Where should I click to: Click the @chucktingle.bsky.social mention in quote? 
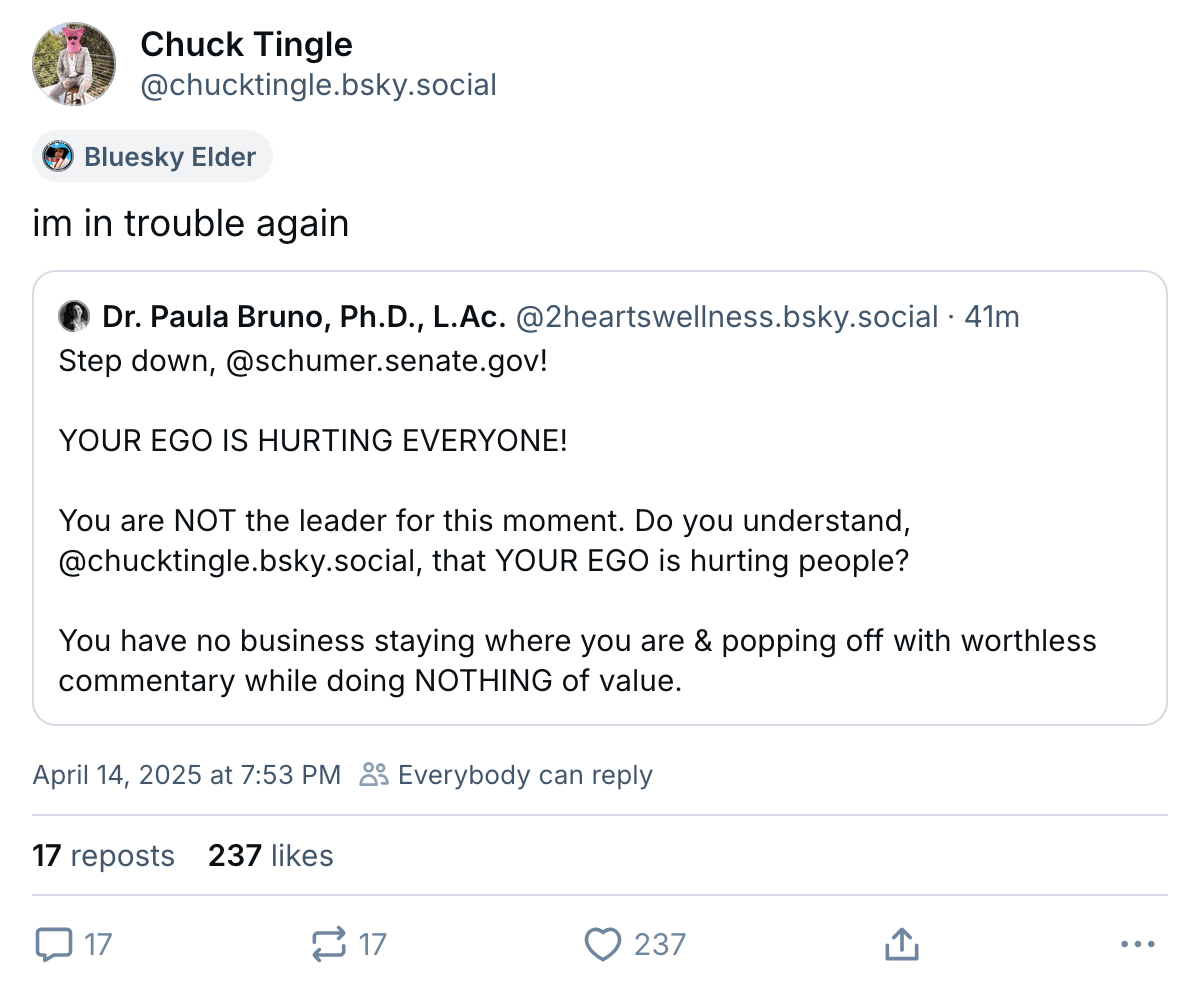coord(236,561)
